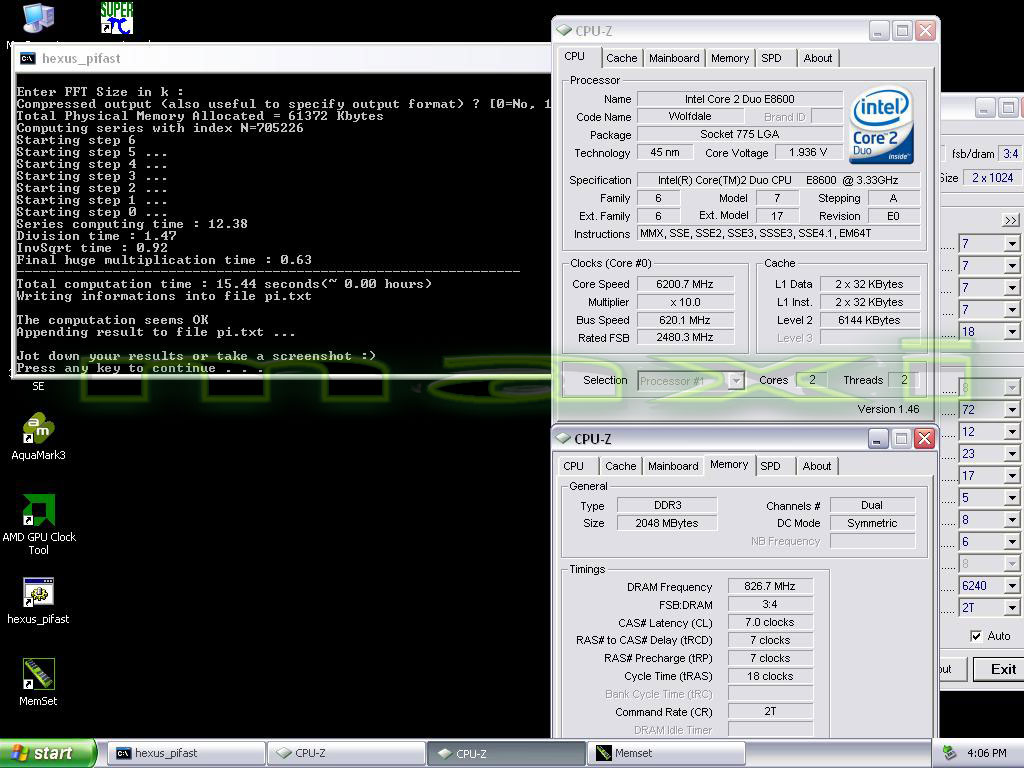Image resolution: width=1024 pixels, height=768 pixels.
Task: Click the Core Voltage value 1.936 V
Action: (808, 152)
